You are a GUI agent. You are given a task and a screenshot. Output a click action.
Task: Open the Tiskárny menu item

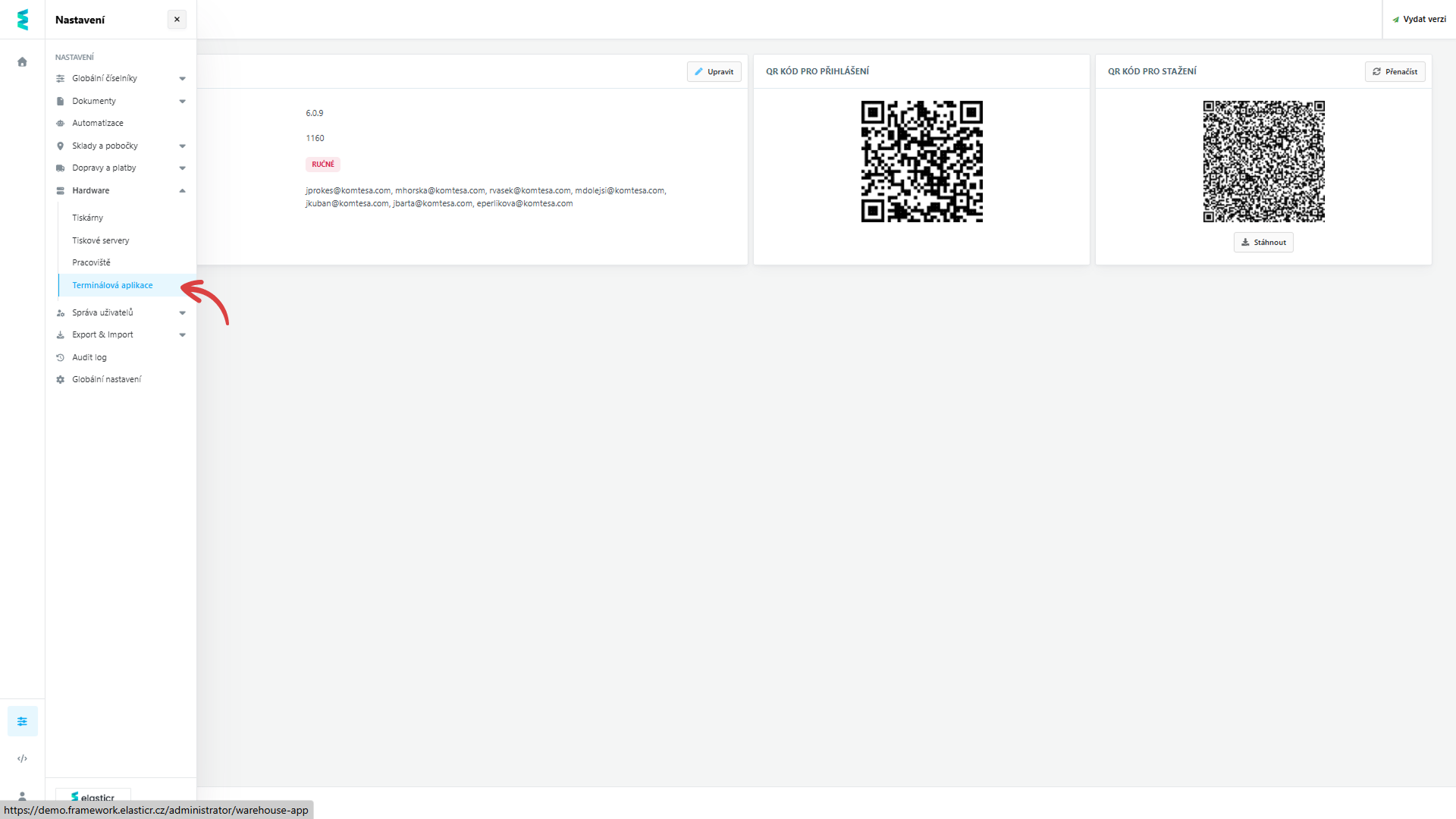pyautogui.click(x=87, y=218)
